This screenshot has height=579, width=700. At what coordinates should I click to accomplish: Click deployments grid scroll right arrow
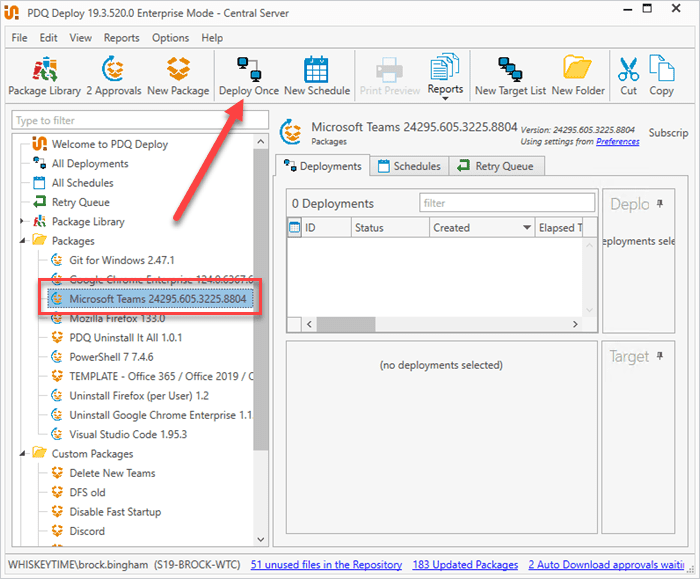[575, 325]
